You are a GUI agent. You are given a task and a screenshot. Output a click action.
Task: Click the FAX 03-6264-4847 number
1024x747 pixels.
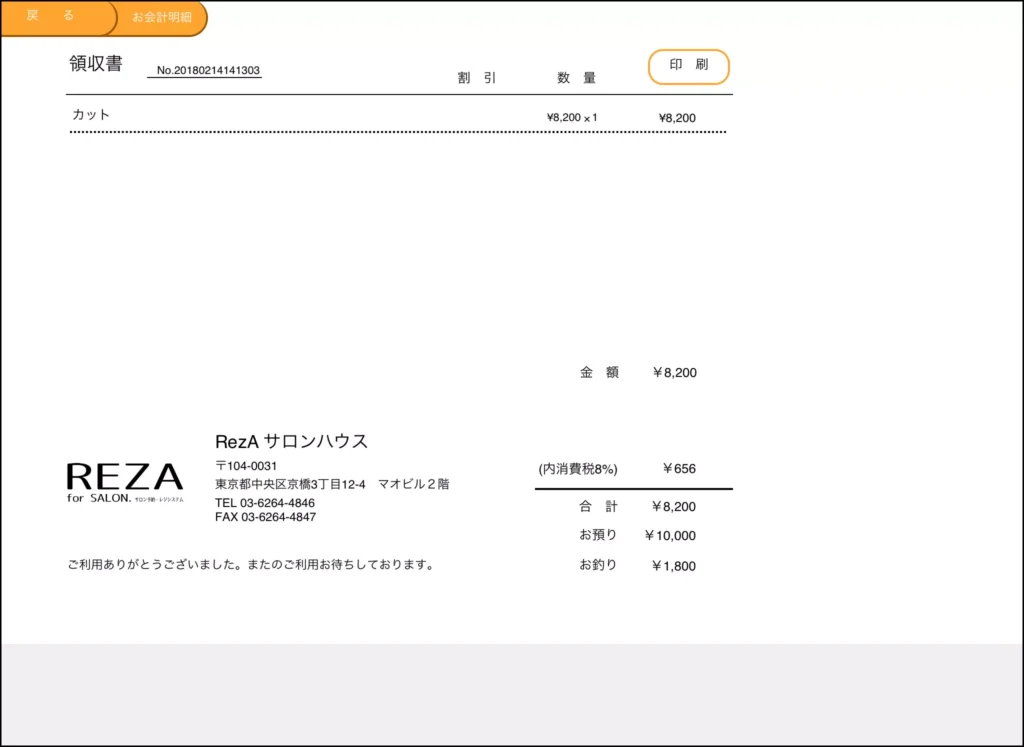coord(265,517)
